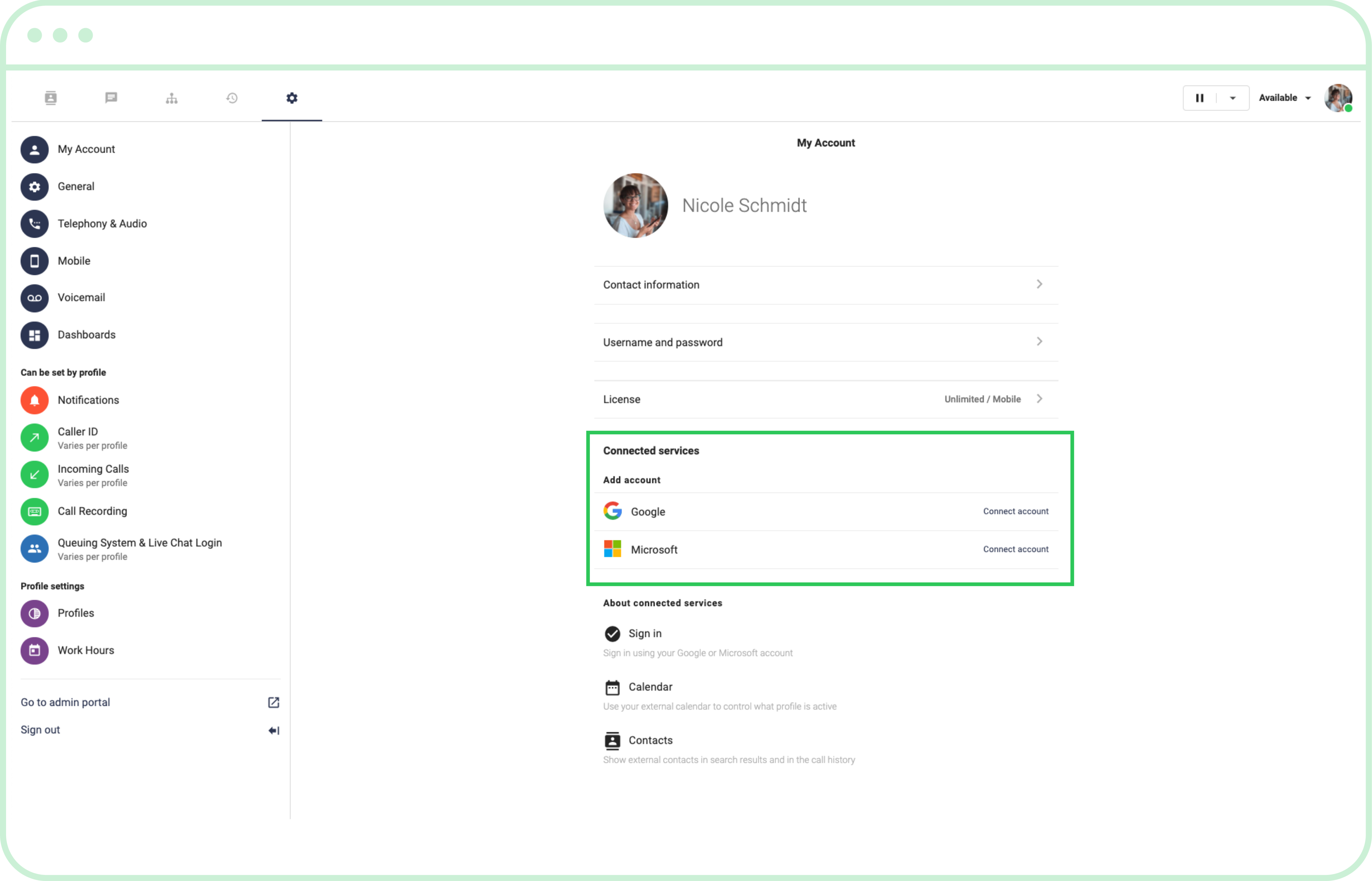Open the Contacts tab icon

(51, 98)
